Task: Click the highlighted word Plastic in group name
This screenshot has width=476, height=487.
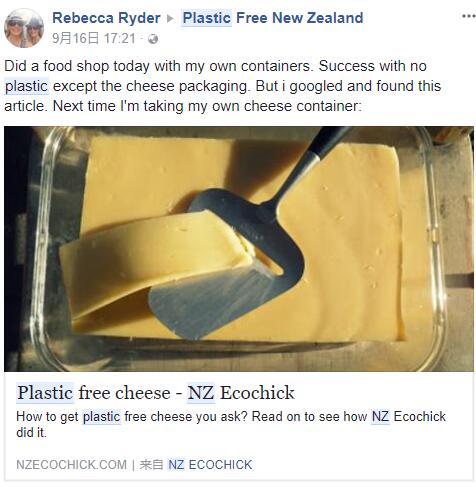Action: point(207,18)
